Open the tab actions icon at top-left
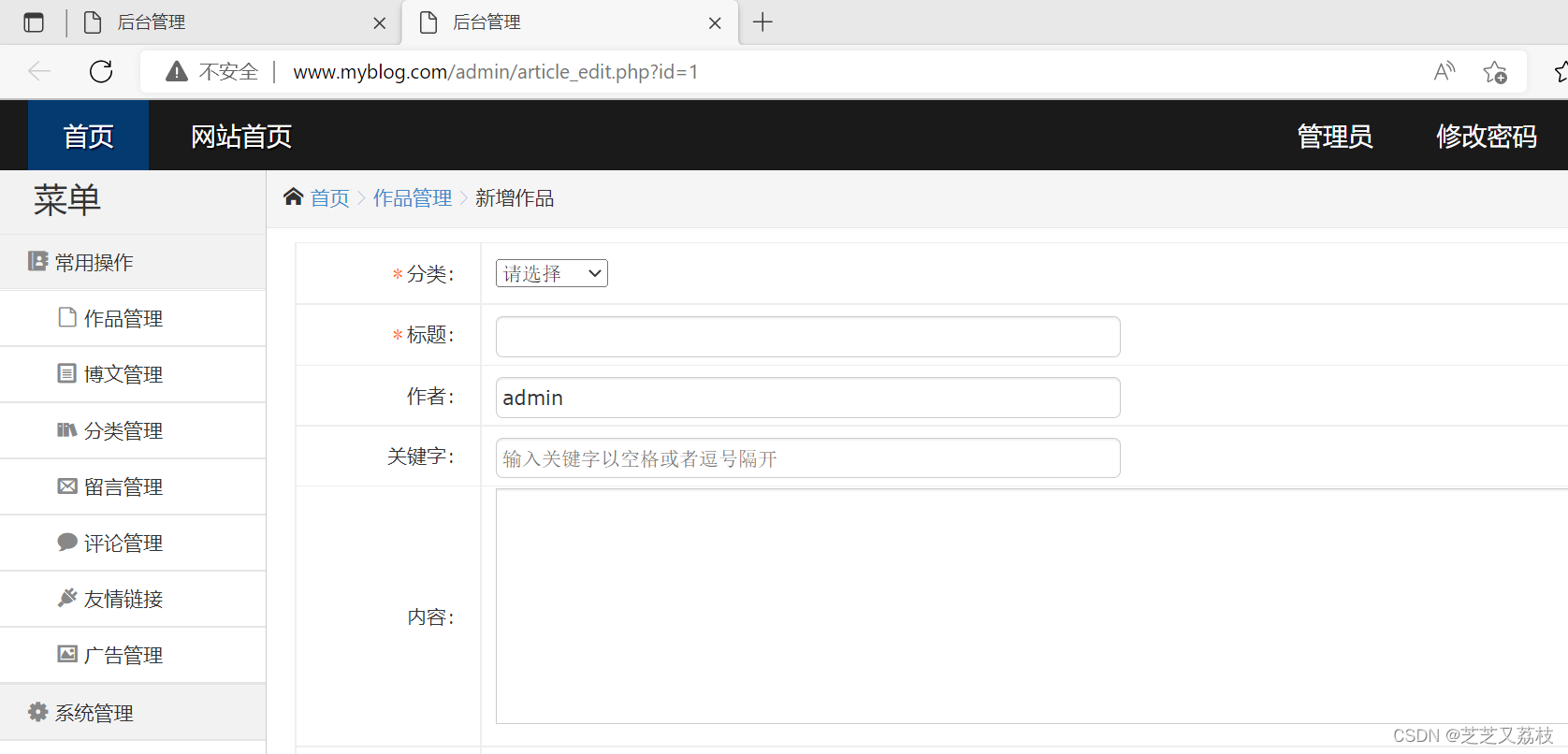Image resolution: width=1568 pixels, height=754 pixels. pyautogui.click(x=34, y=22)
